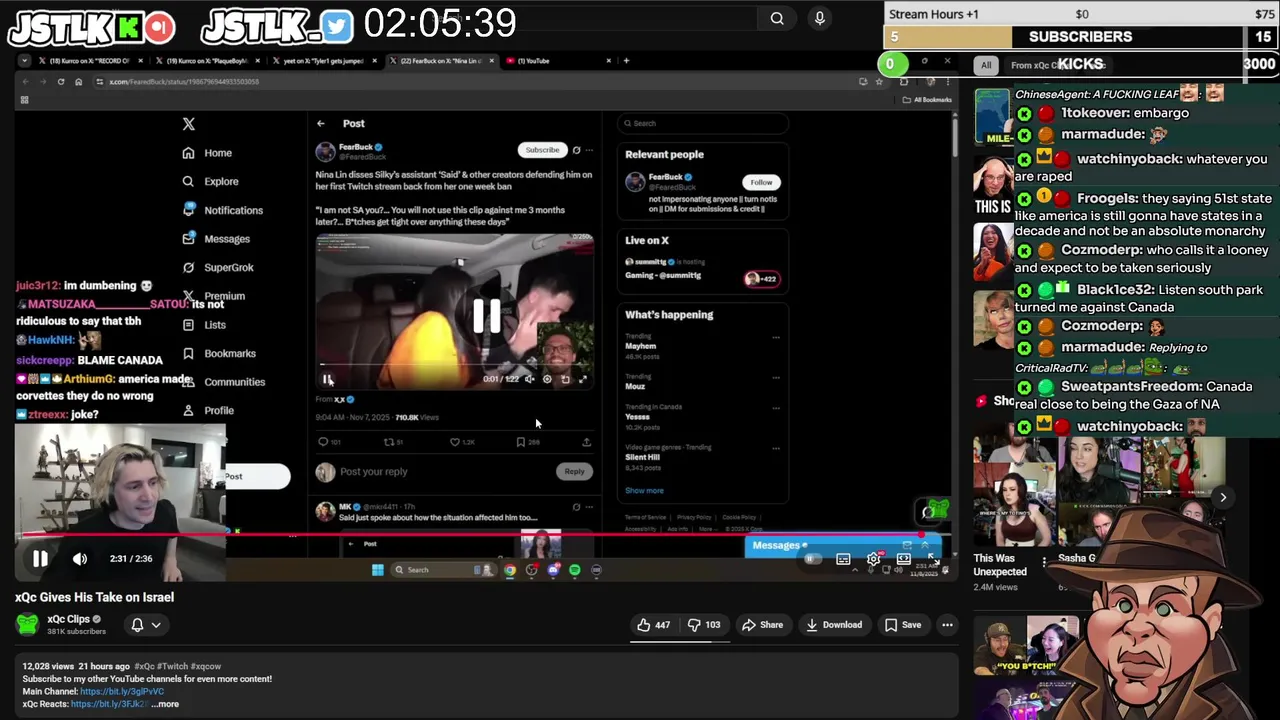Open Profile in X sidebar
This screenshot has height=720, width=1280.
pos(208,411)
